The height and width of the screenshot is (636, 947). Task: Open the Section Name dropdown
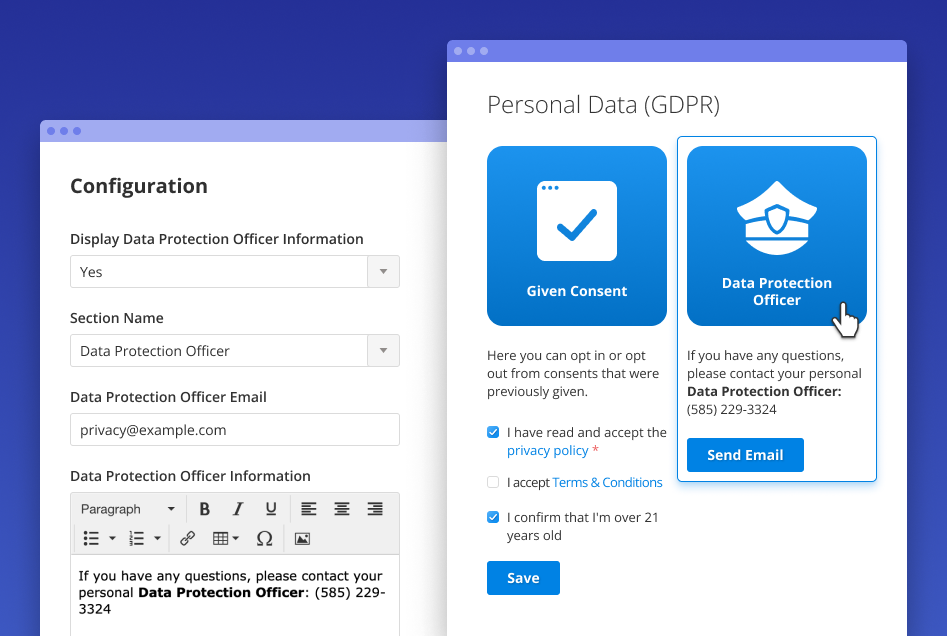383,351
